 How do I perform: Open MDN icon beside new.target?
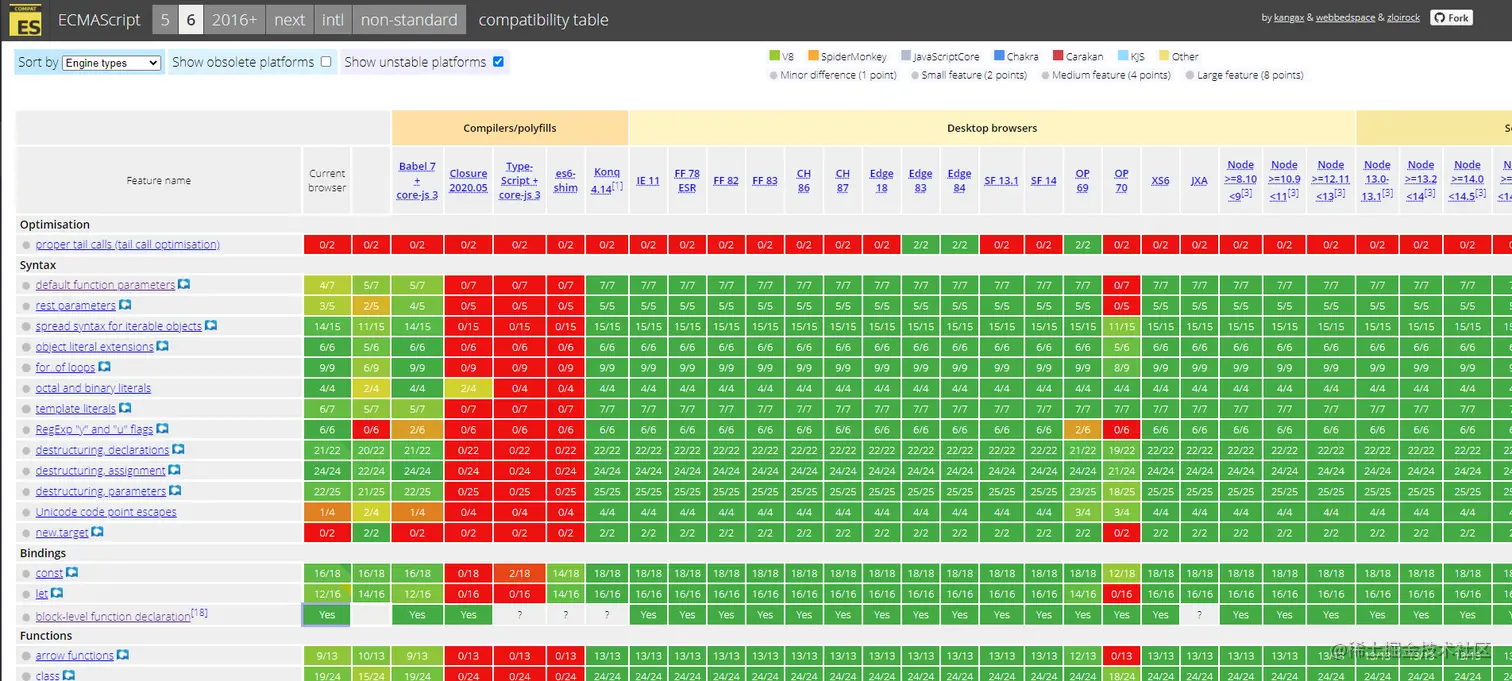[97, 532]
